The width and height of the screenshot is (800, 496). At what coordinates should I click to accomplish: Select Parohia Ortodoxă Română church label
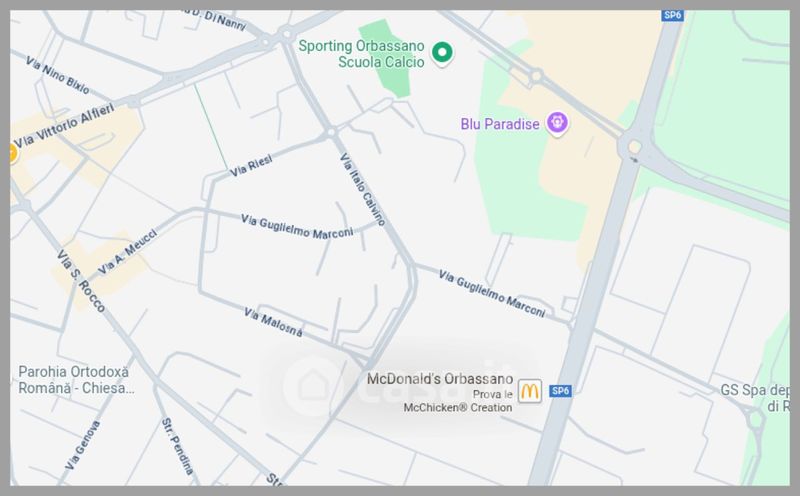click(x=76, y=380)
